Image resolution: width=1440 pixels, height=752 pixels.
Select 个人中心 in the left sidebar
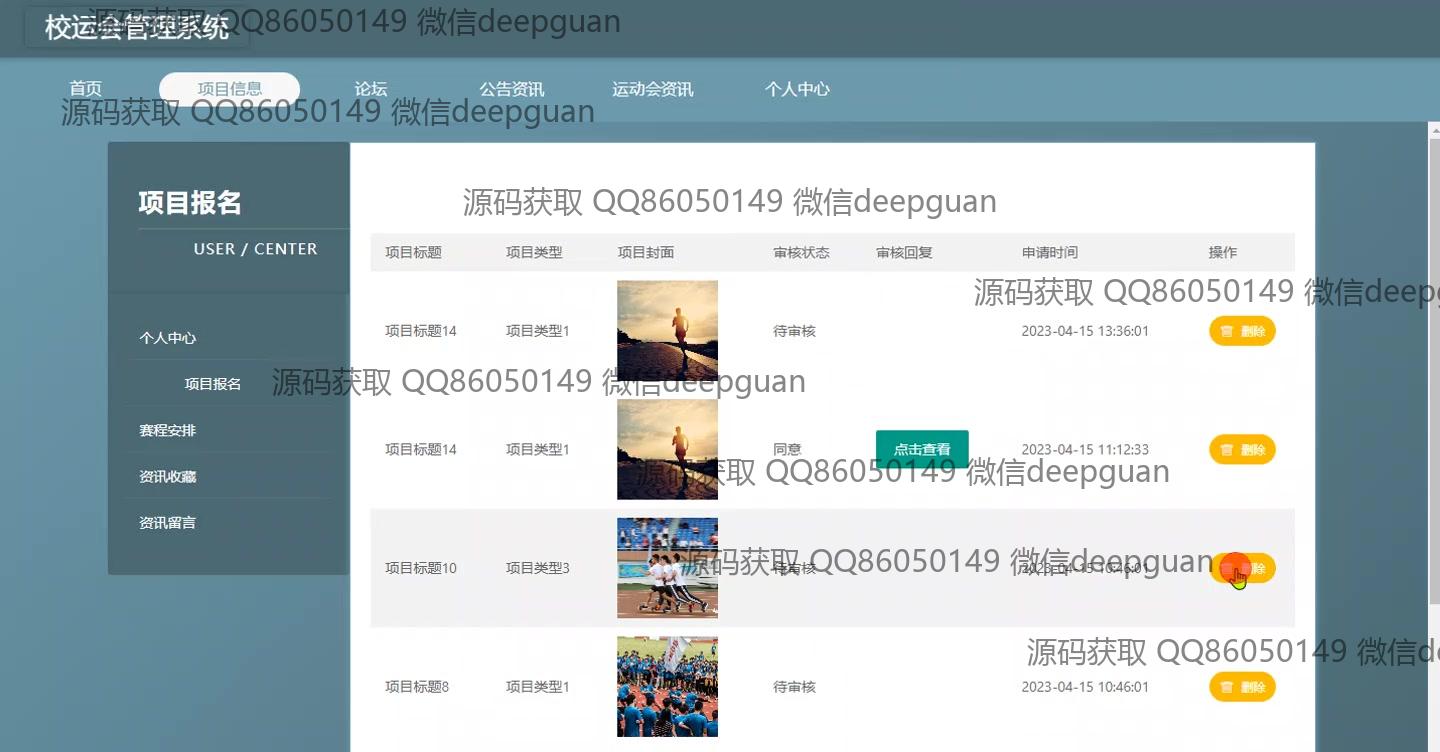pyautogui.click(x=168, y=338)
